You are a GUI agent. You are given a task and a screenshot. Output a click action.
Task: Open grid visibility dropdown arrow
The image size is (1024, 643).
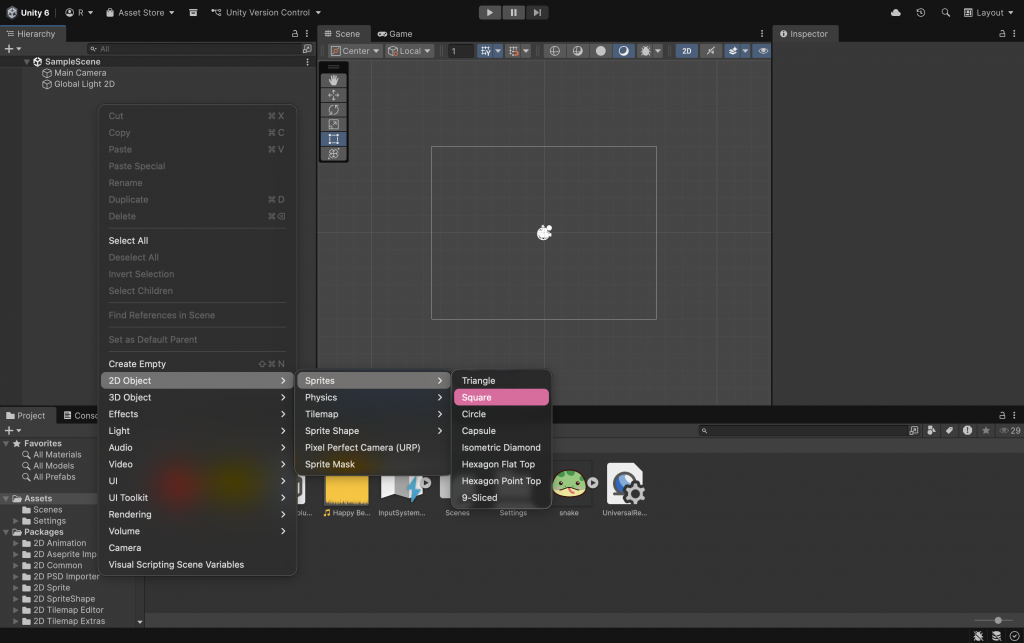pyautogui.click(x=498, y=51)
